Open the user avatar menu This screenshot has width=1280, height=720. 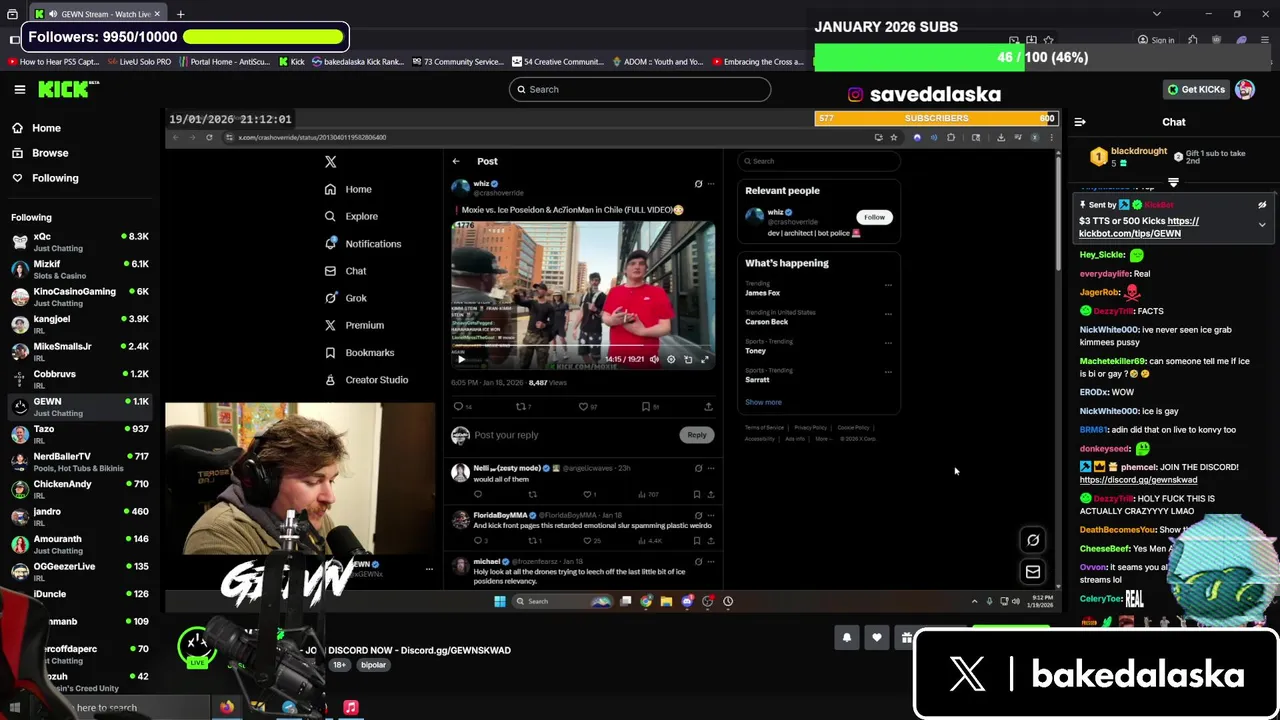pos(1245,89)
